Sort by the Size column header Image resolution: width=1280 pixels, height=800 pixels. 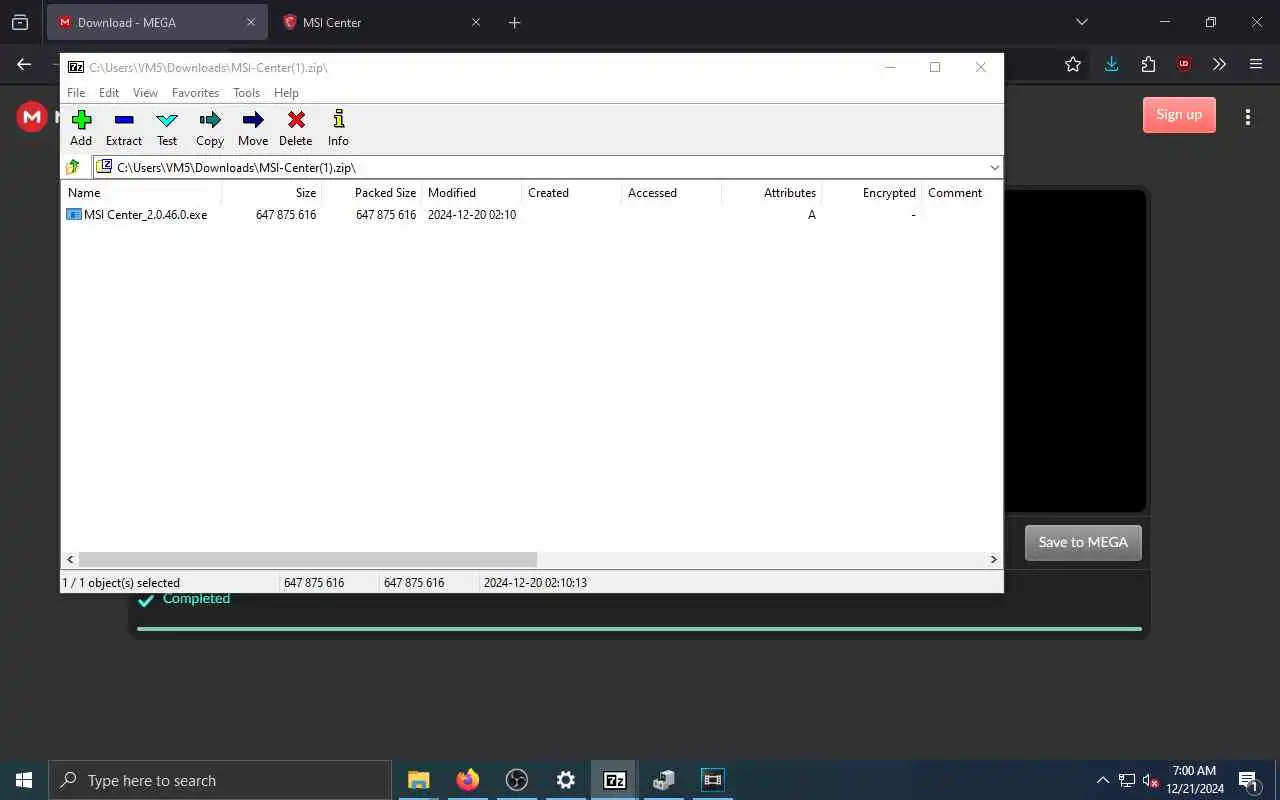(272, 193)
